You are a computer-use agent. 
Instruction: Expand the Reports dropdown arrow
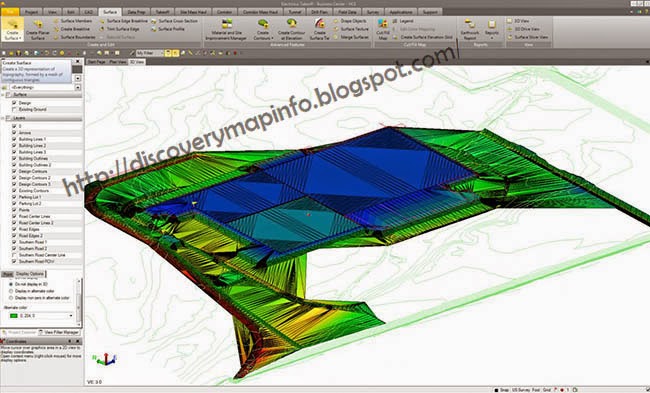tap(492, 38)
